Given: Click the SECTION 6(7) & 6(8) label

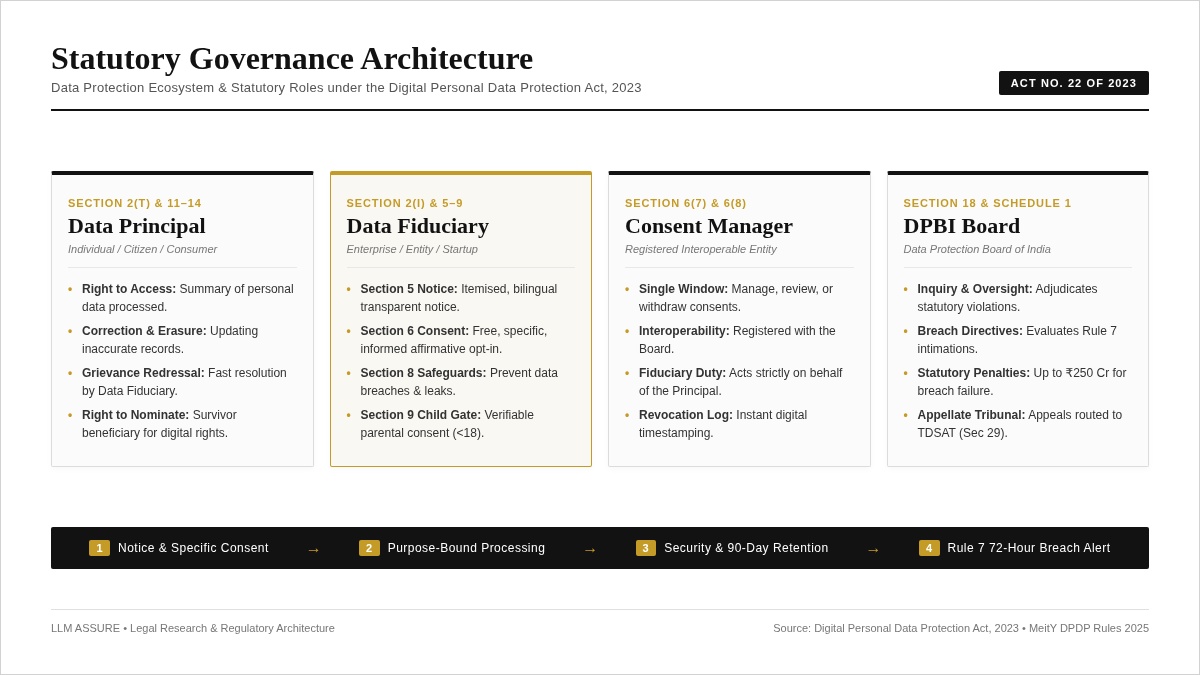Looking at the screenshot, I should point(686,203).
